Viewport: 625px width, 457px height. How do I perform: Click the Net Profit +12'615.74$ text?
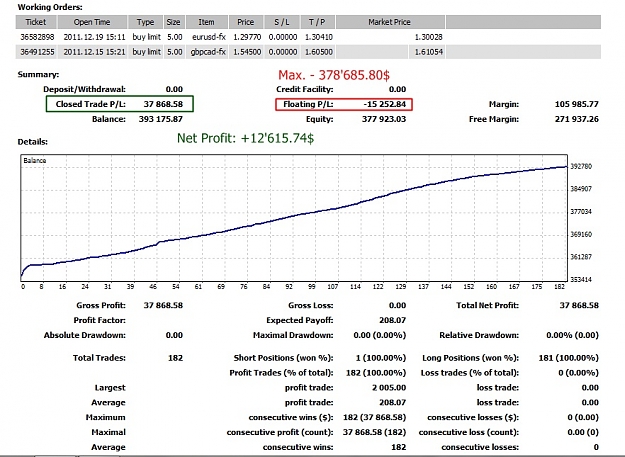[x=246, y=138]
